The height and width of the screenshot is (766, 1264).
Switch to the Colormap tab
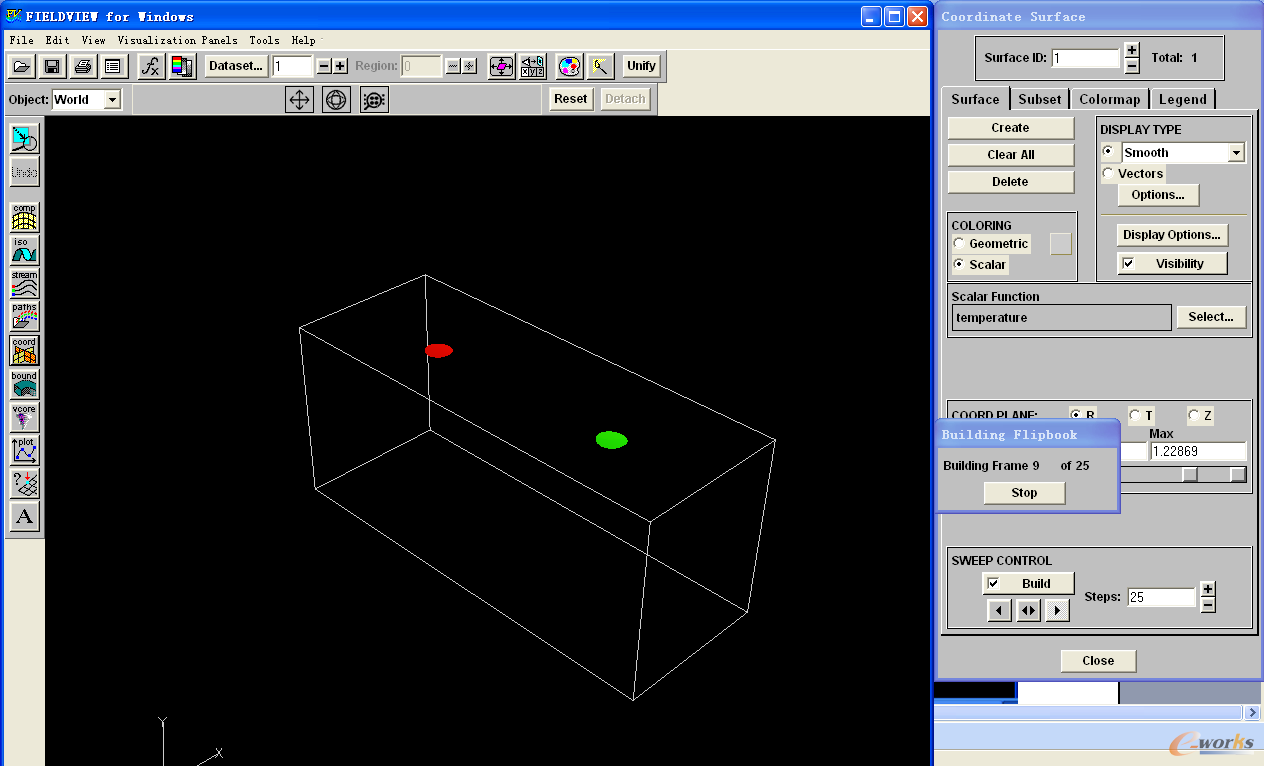click(1109, 99)
